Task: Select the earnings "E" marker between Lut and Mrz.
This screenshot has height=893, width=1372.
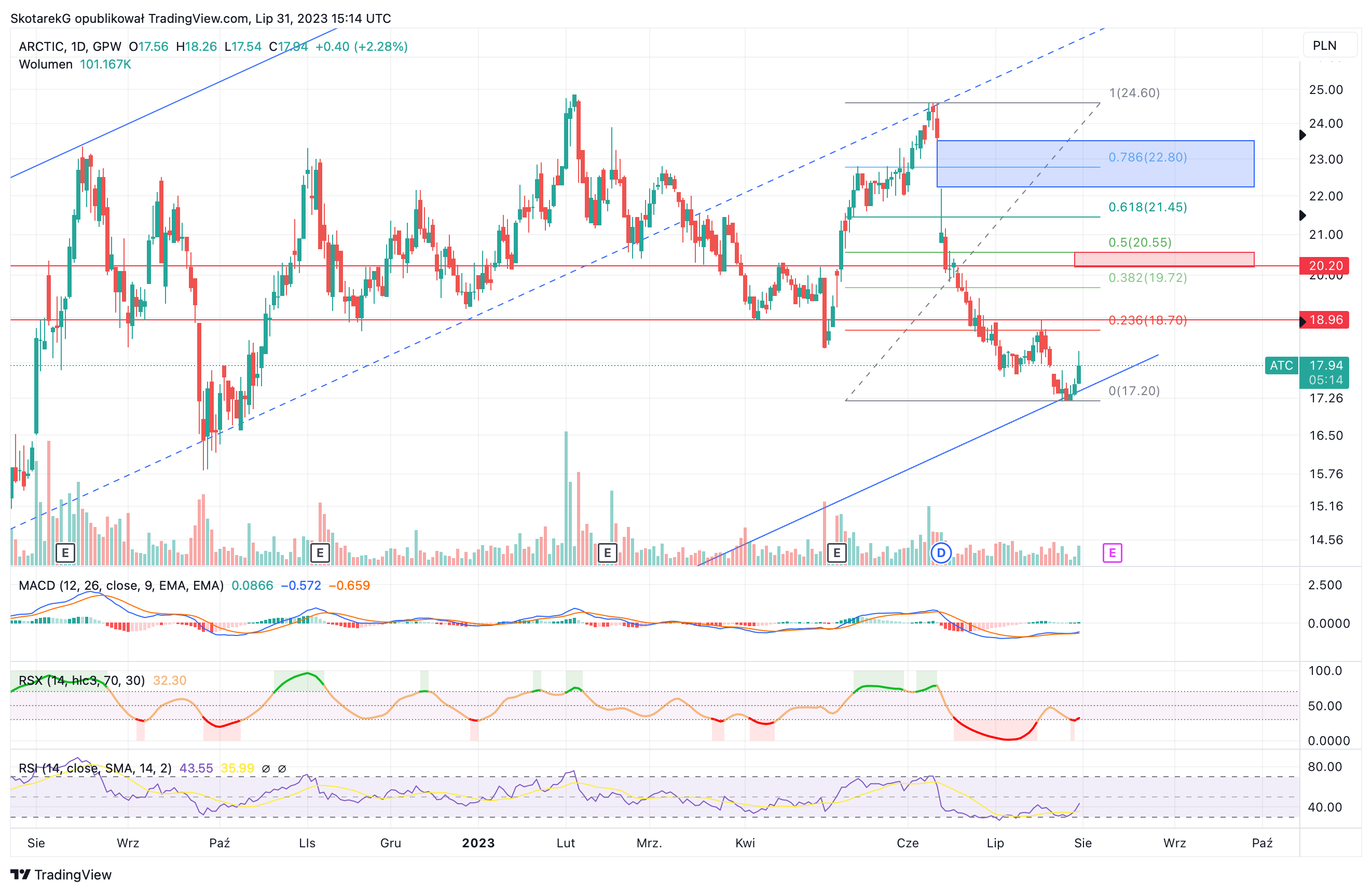Action: 607,553
